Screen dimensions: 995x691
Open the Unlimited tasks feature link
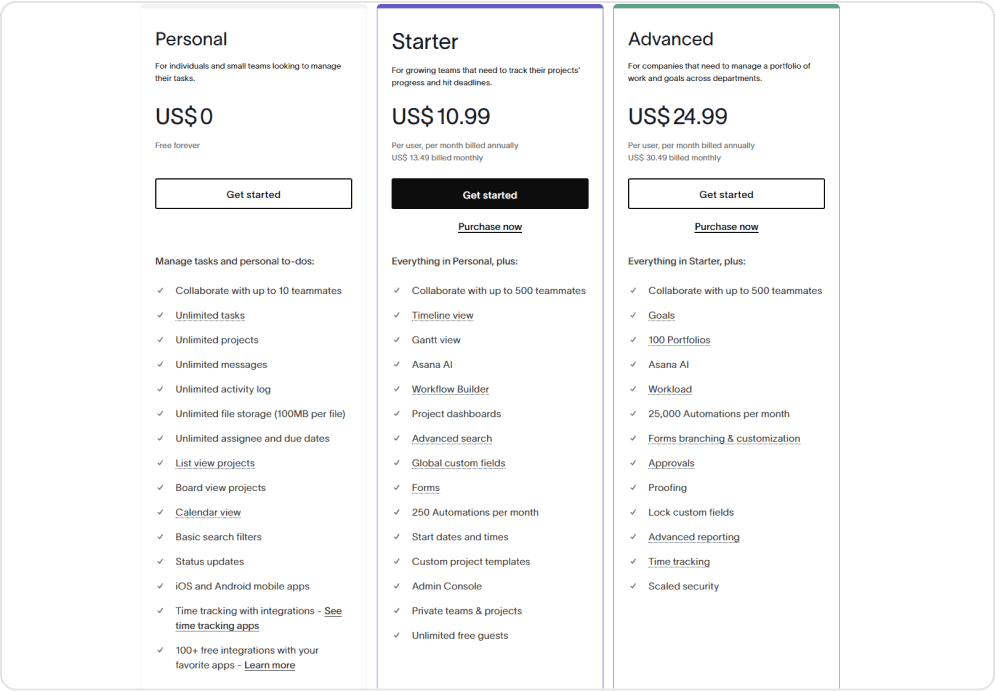point(210,315)
